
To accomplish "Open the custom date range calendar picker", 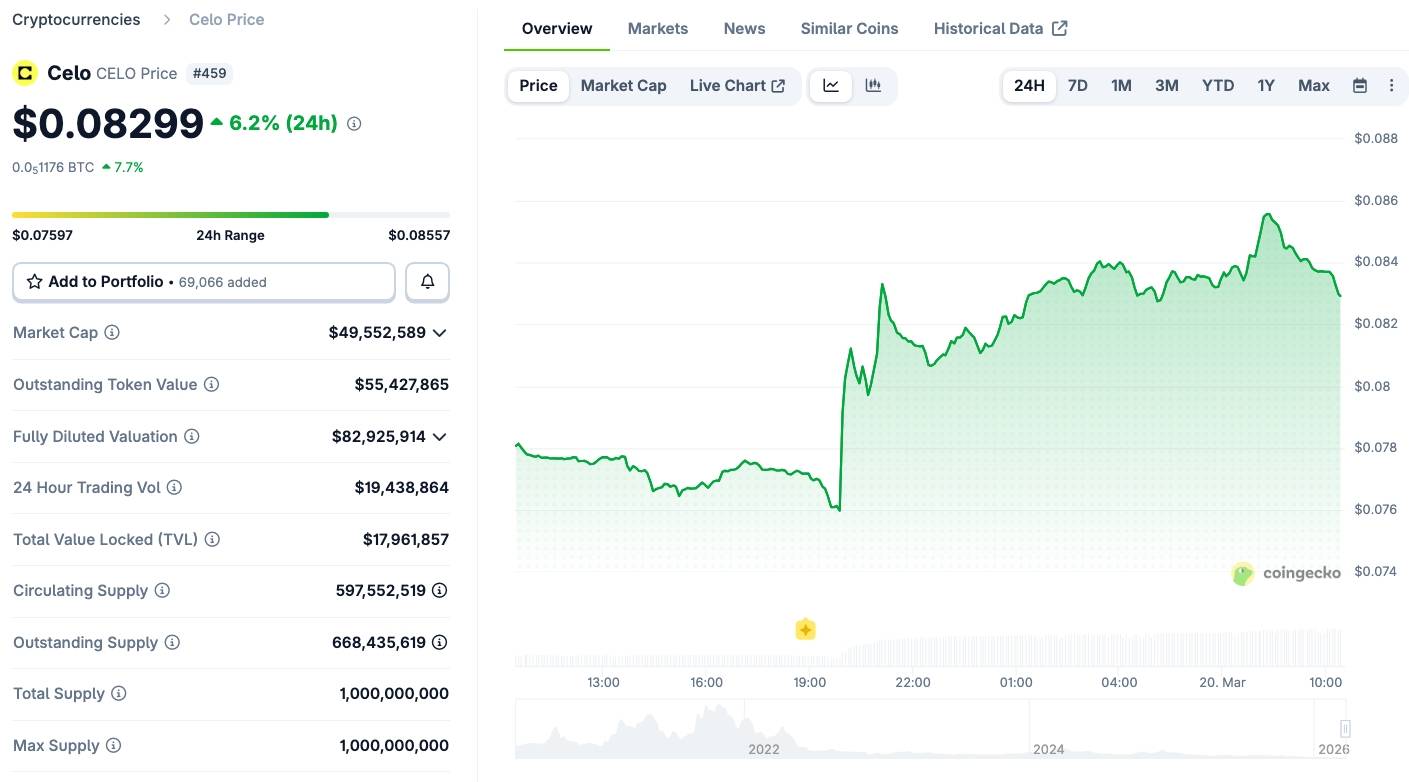I will click(1360, 86).
